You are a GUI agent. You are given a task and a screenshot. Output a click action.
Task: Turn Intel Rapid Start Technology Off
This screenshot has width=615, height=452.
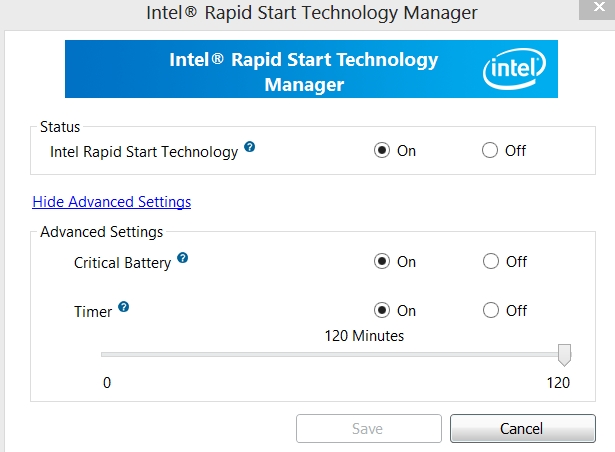point(490,151)
